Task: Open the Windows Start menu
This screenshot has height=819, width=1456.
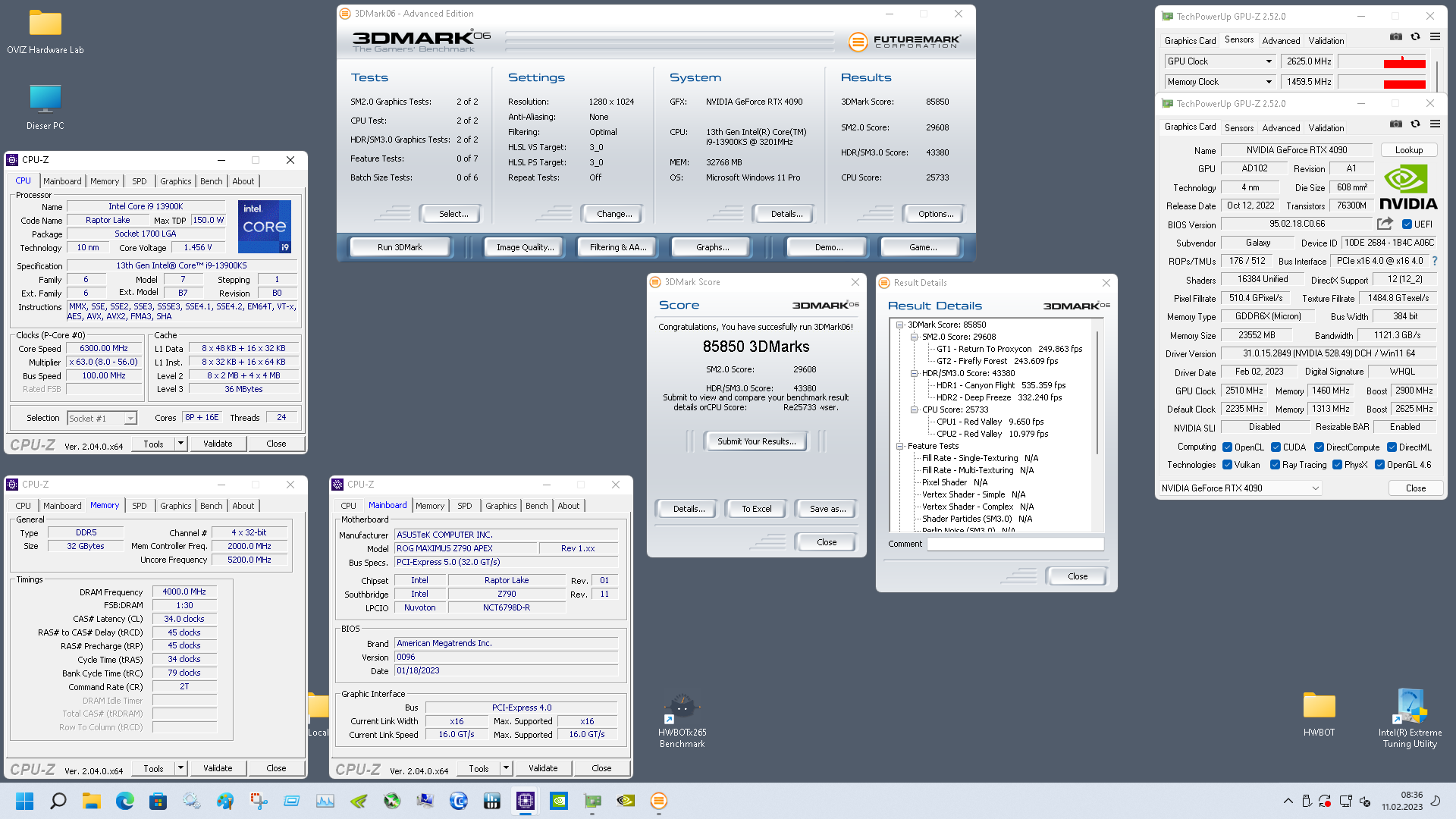Action: coord(25,801)
